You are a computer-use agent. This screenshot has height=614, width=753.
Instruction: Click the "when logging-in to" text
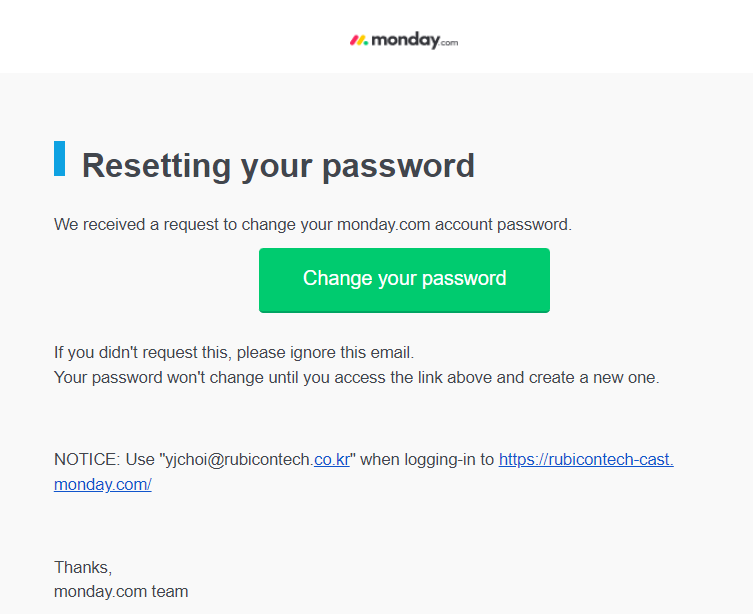[x=427, y=459]
